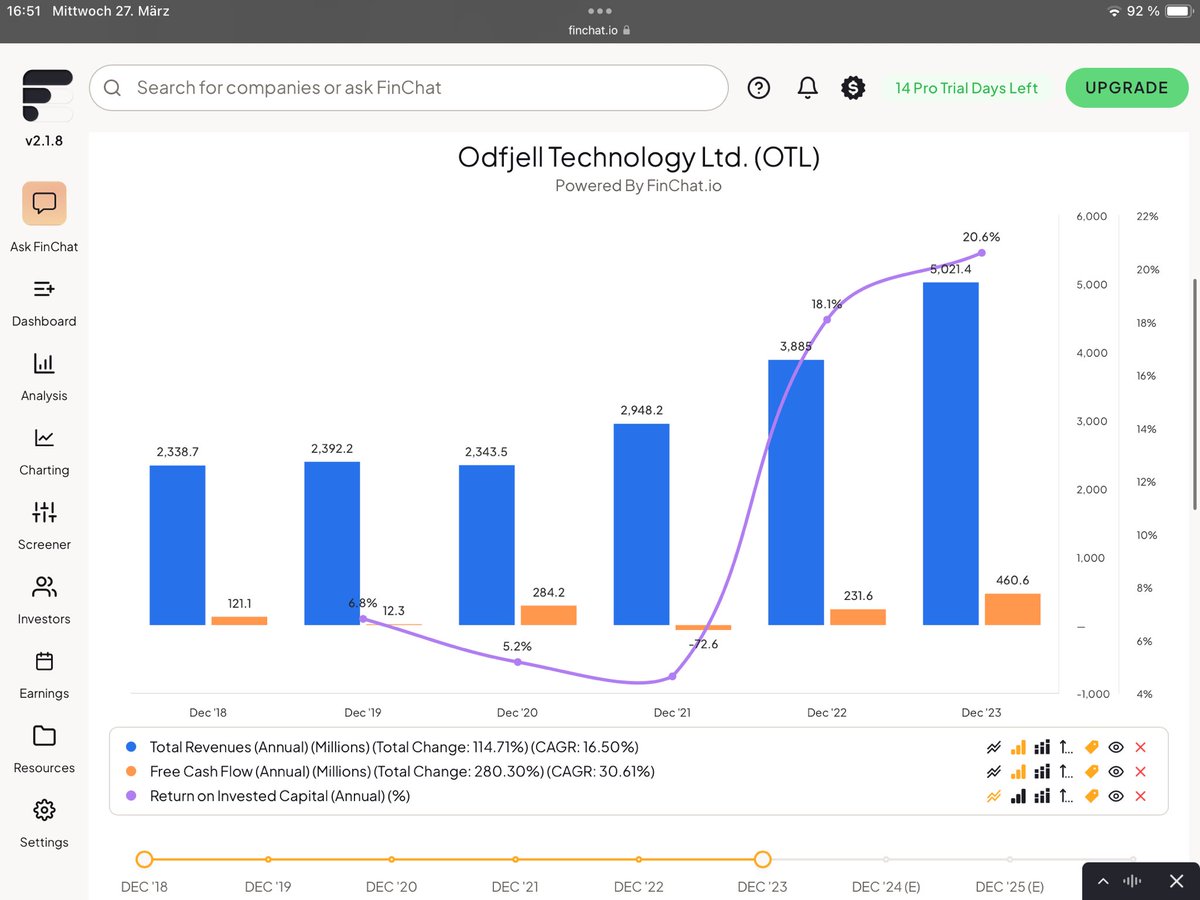The image size is (1200, 900).
Task: Select the DEC '20 point on timeline
Action: click(392, 859)
